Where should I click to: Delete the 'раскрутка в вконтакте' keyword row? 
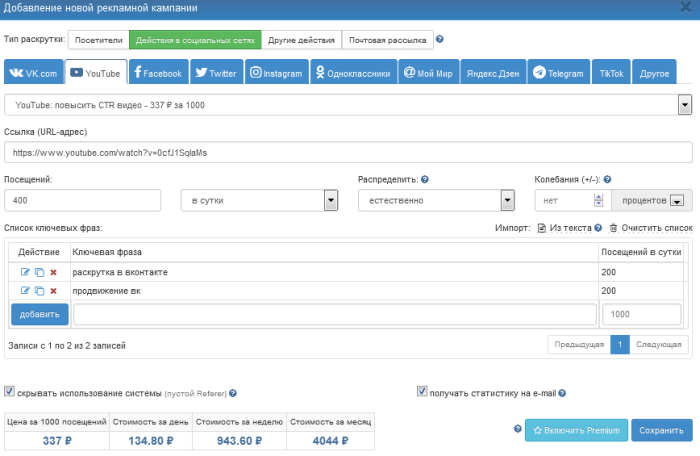(53, 272)
